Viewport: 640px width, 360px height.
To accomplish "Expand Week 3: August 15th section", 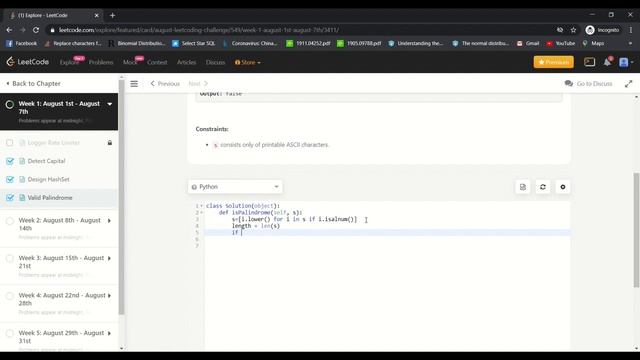I will (109, 258).
